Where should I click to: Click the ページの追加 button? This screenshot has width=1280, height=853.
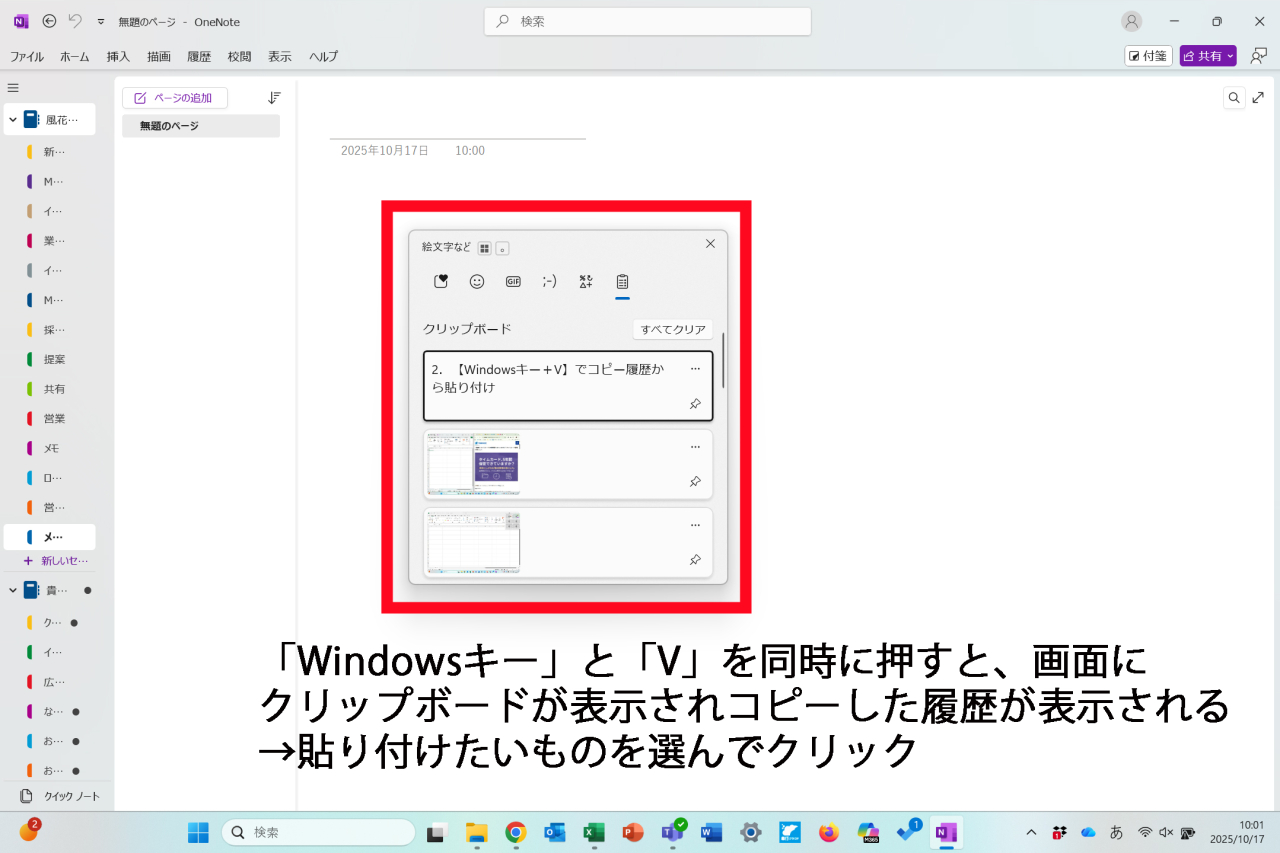coord(174,98)
